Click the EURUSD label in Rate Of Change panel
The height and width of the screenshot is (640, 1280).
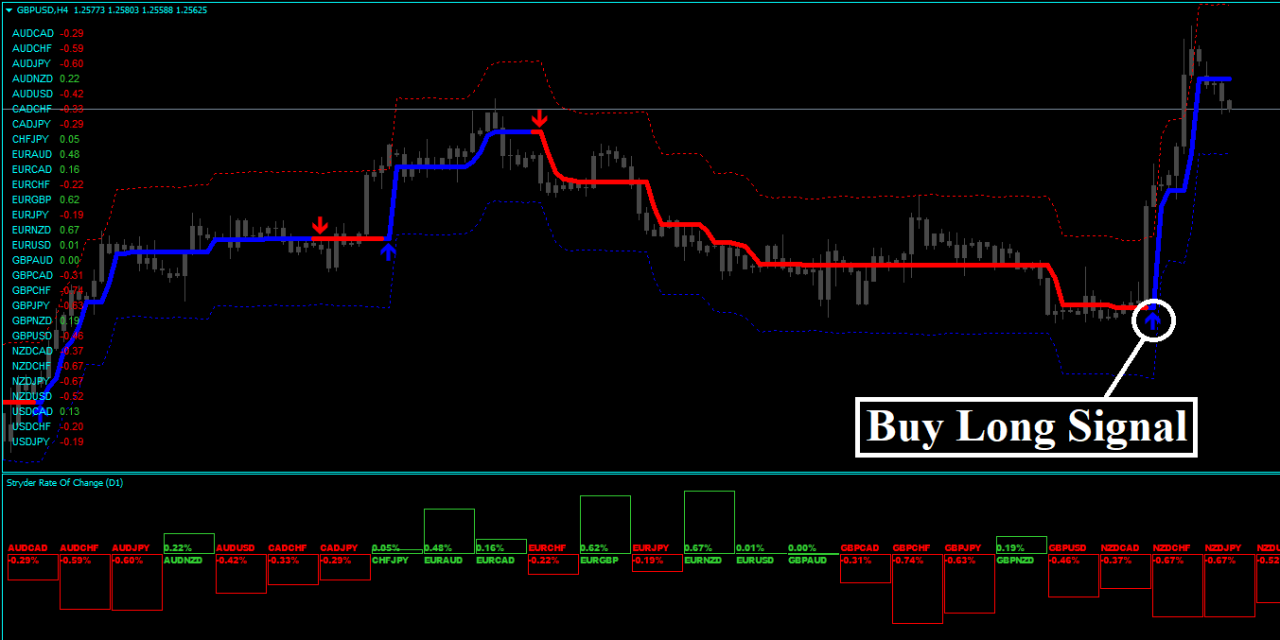pos(755,560)
